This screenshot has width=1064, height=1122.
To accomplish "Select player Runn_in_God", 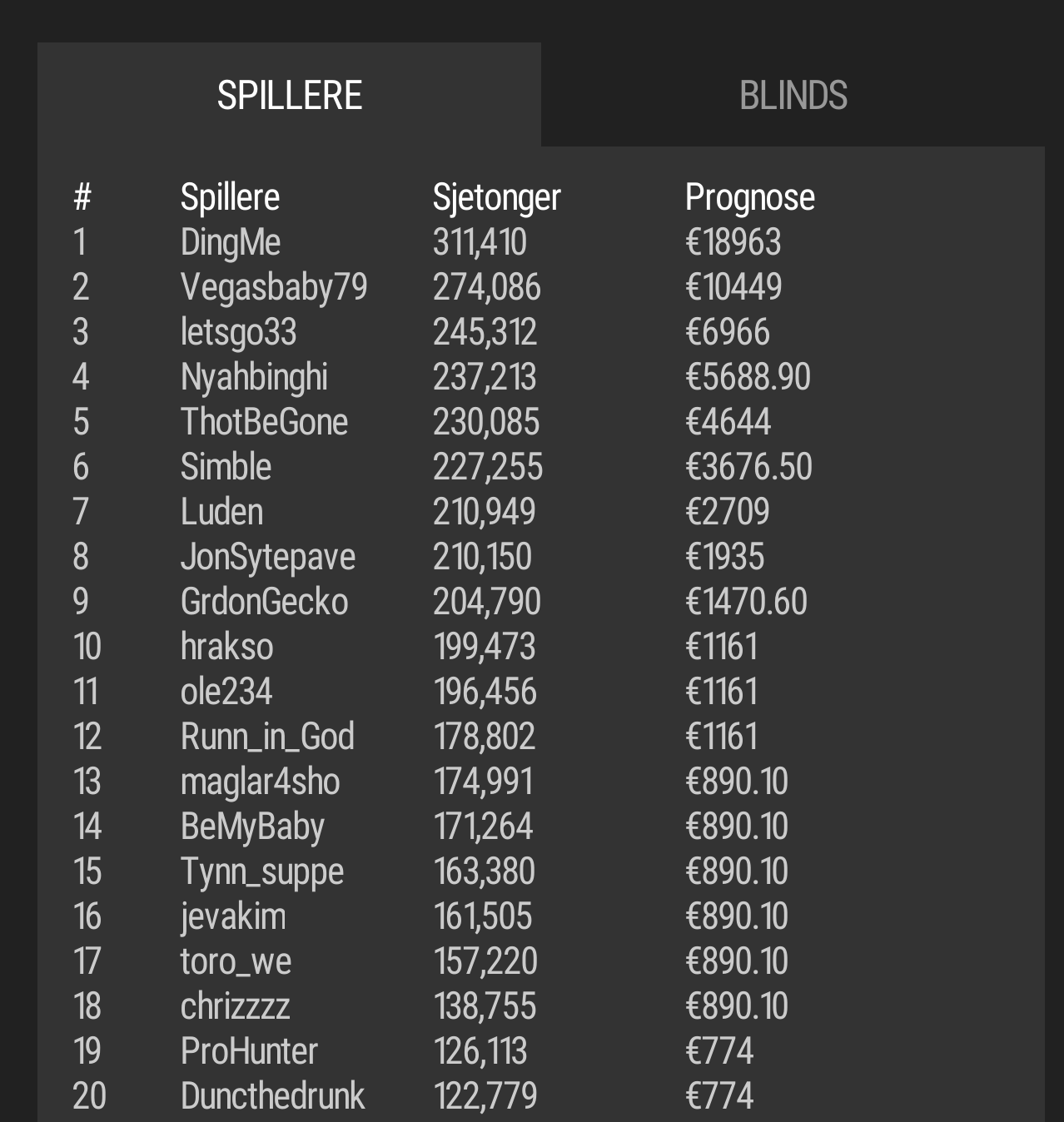I will point(267,737).
